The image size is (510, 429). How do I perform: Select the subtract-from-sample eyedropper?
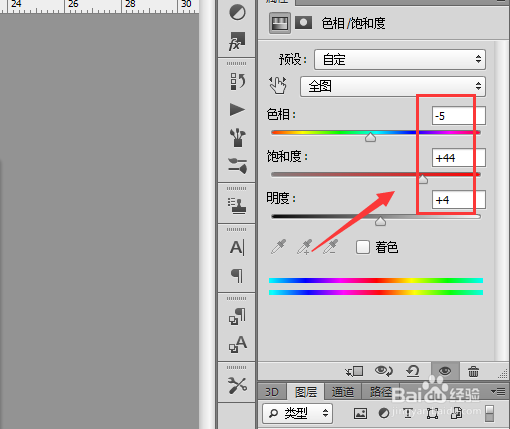pos(330,247)
